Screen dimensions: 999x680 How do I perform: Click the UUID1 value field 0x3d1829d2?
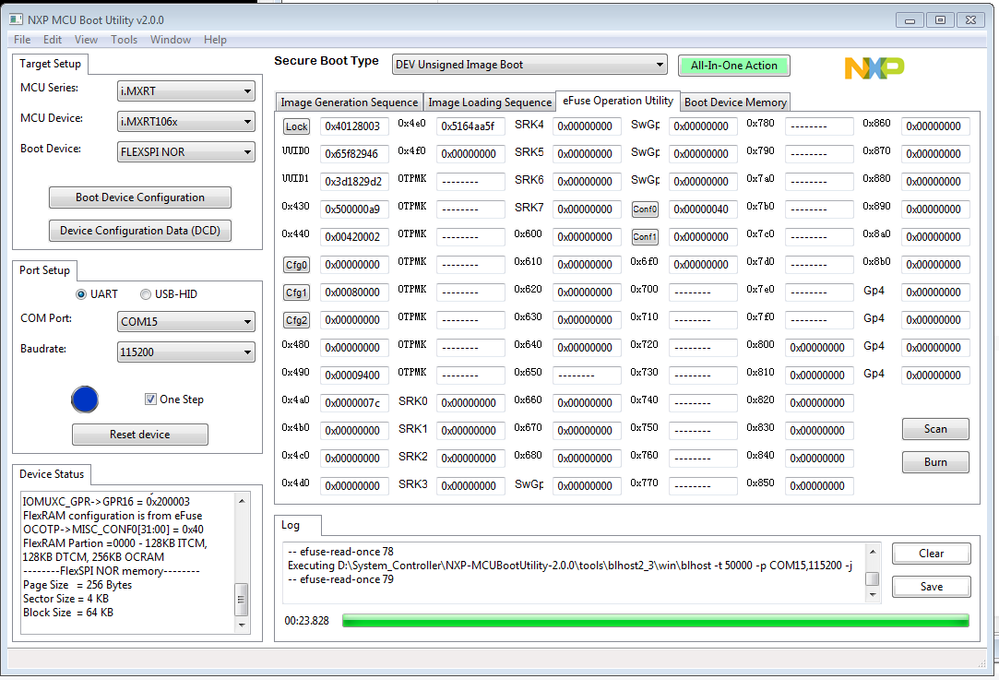pyautogui.click(x=354, y=182)
